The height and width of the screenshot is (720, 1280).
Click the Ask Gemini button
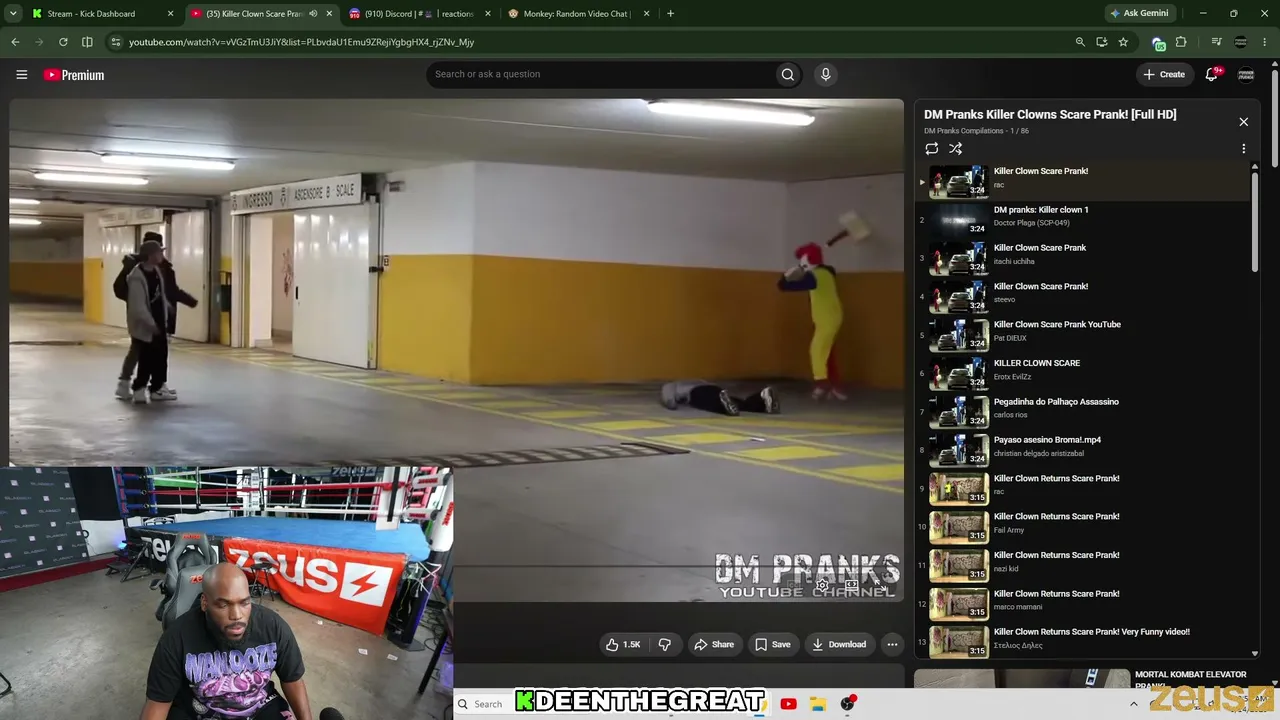(x=1139, y=14)
